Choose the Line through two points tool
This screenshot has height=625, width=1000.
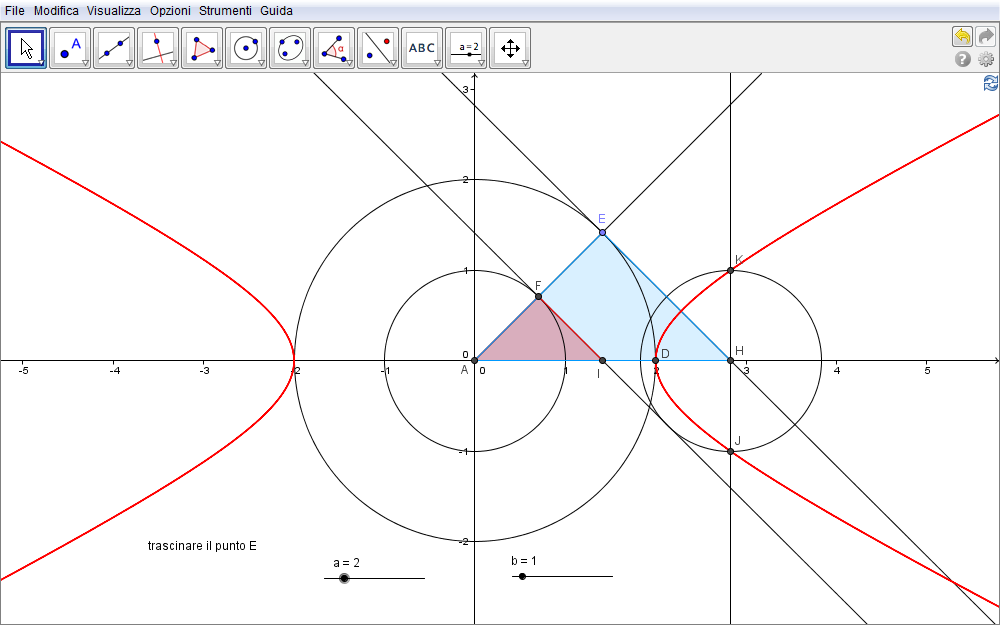click(x=114, y=47)
